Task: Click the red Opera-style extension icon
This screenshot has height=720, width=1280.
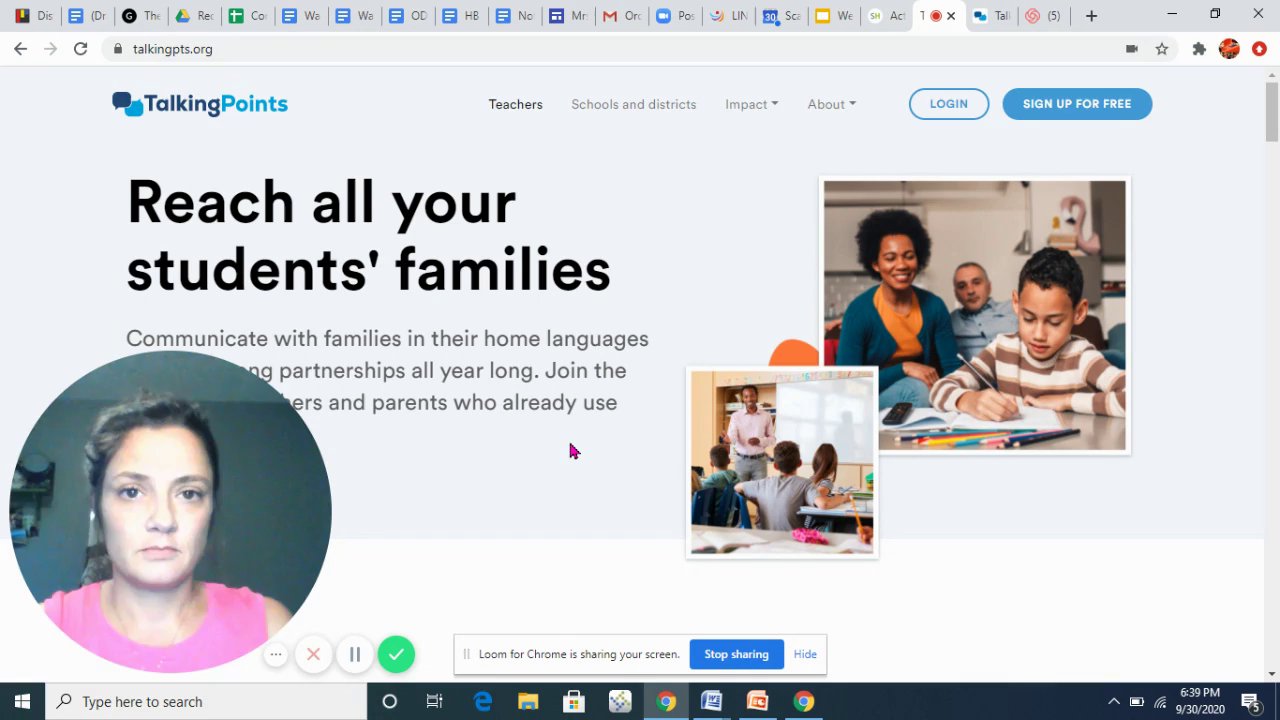Action: pyautogui.click(x=1259, y=48)
